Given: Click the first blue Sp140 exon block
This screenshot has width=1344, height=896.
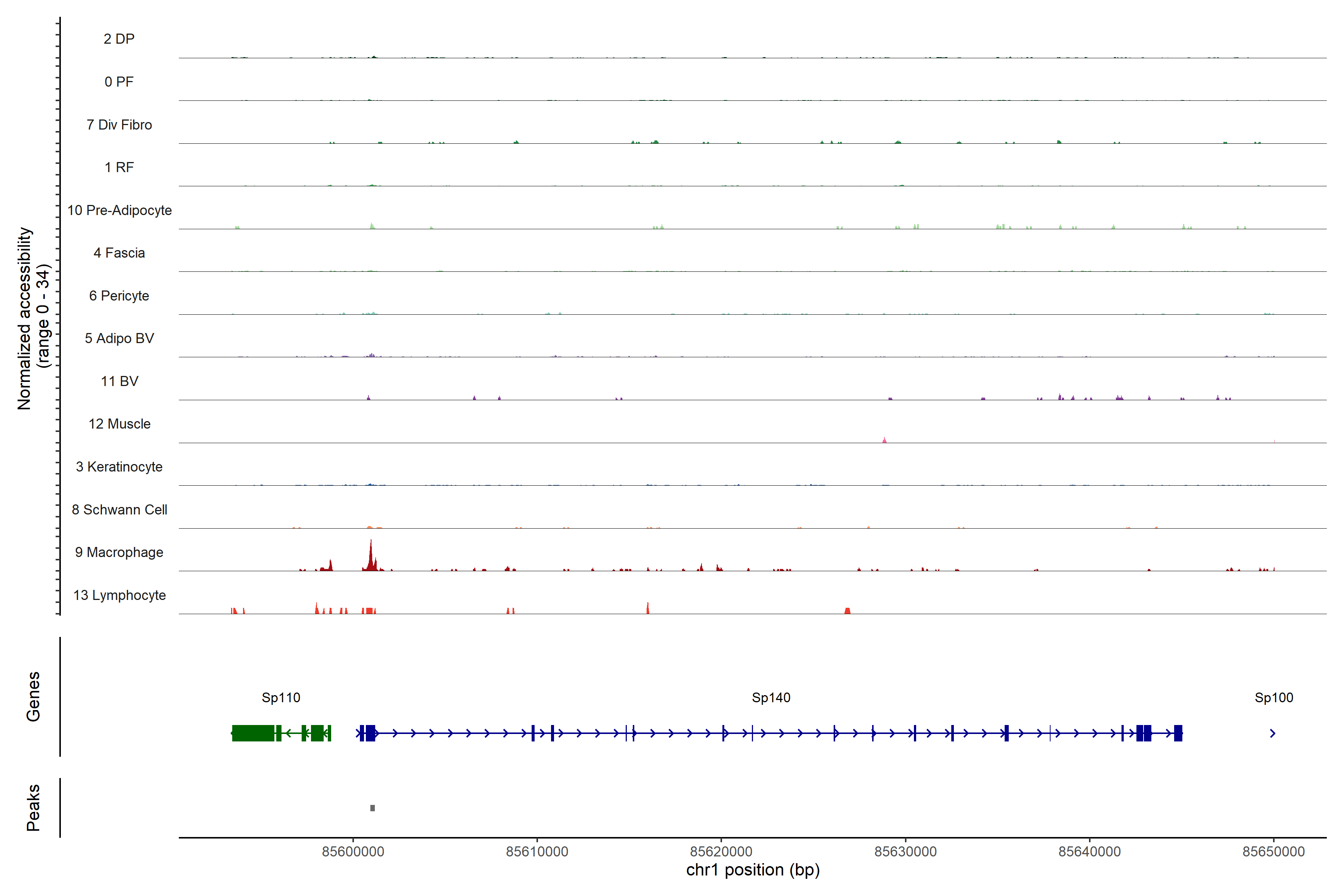Looking at the screenshot, I should pyautogui.click(x=370, y=733).
